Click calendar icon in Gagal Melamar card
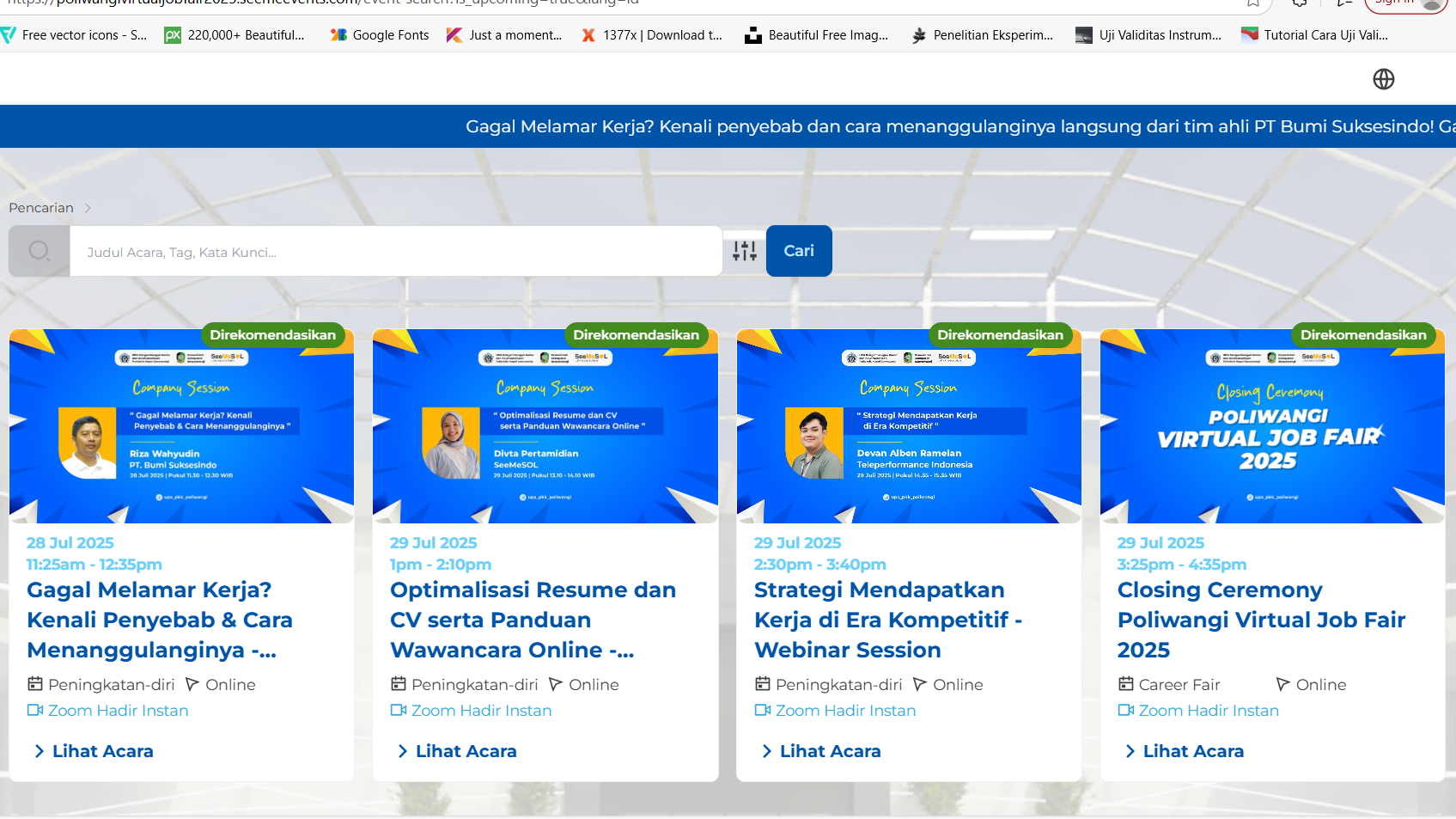 [35, 684]
